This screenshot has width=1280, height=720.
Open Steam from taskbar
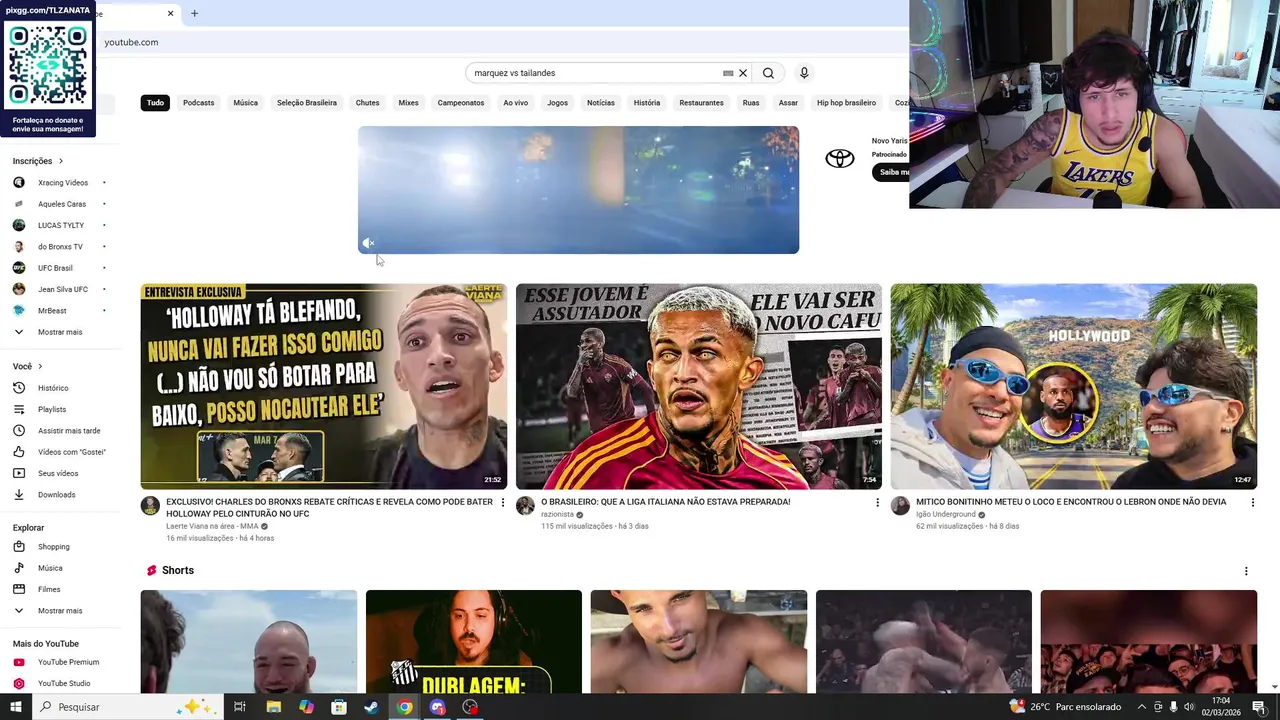click(x=371, y=707)
